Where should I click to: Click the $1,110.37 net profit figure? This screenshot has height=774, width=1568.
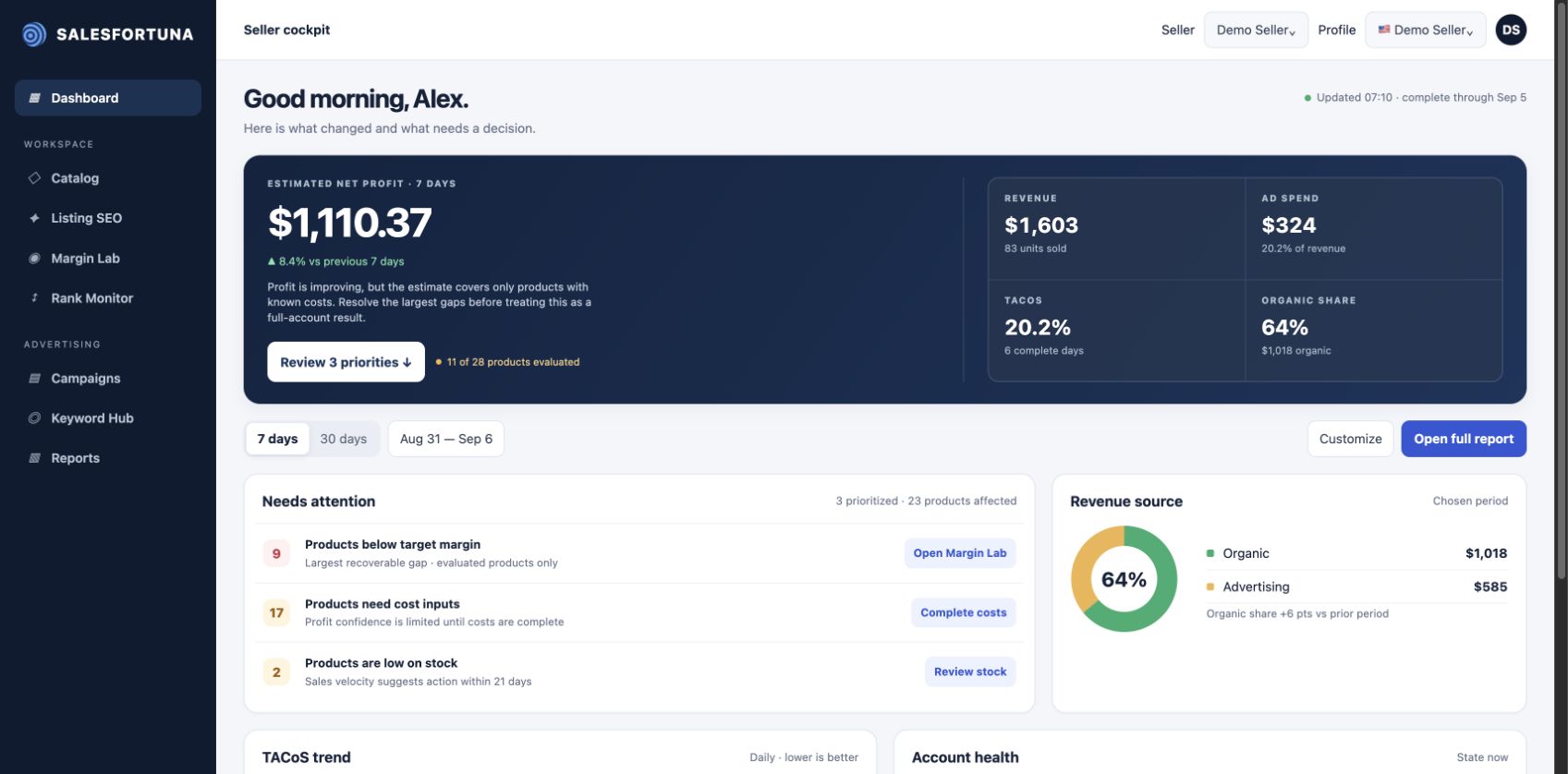[349, 223]
